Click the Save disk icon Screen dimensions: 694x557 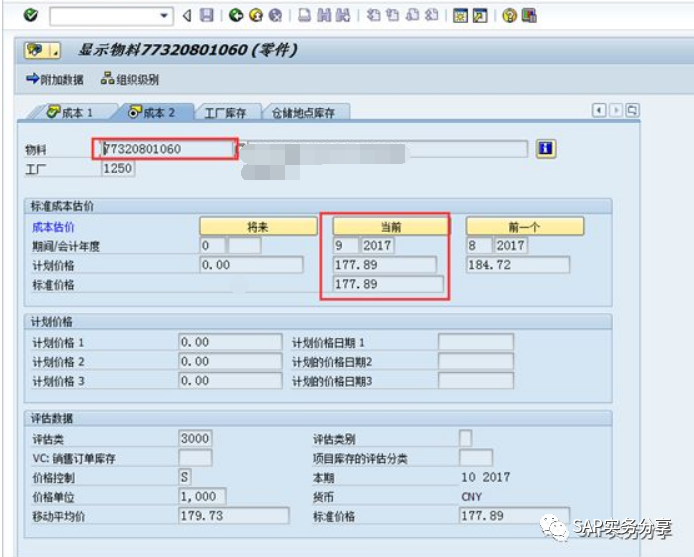click(206, 15)
